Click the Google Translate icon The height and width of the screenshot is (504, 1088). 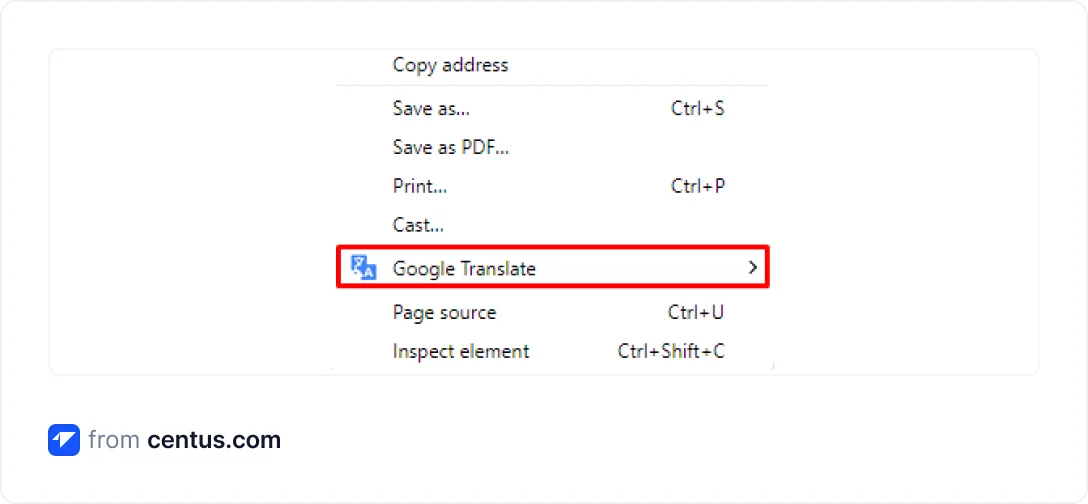pyautogui.click(x=363, y=267)
